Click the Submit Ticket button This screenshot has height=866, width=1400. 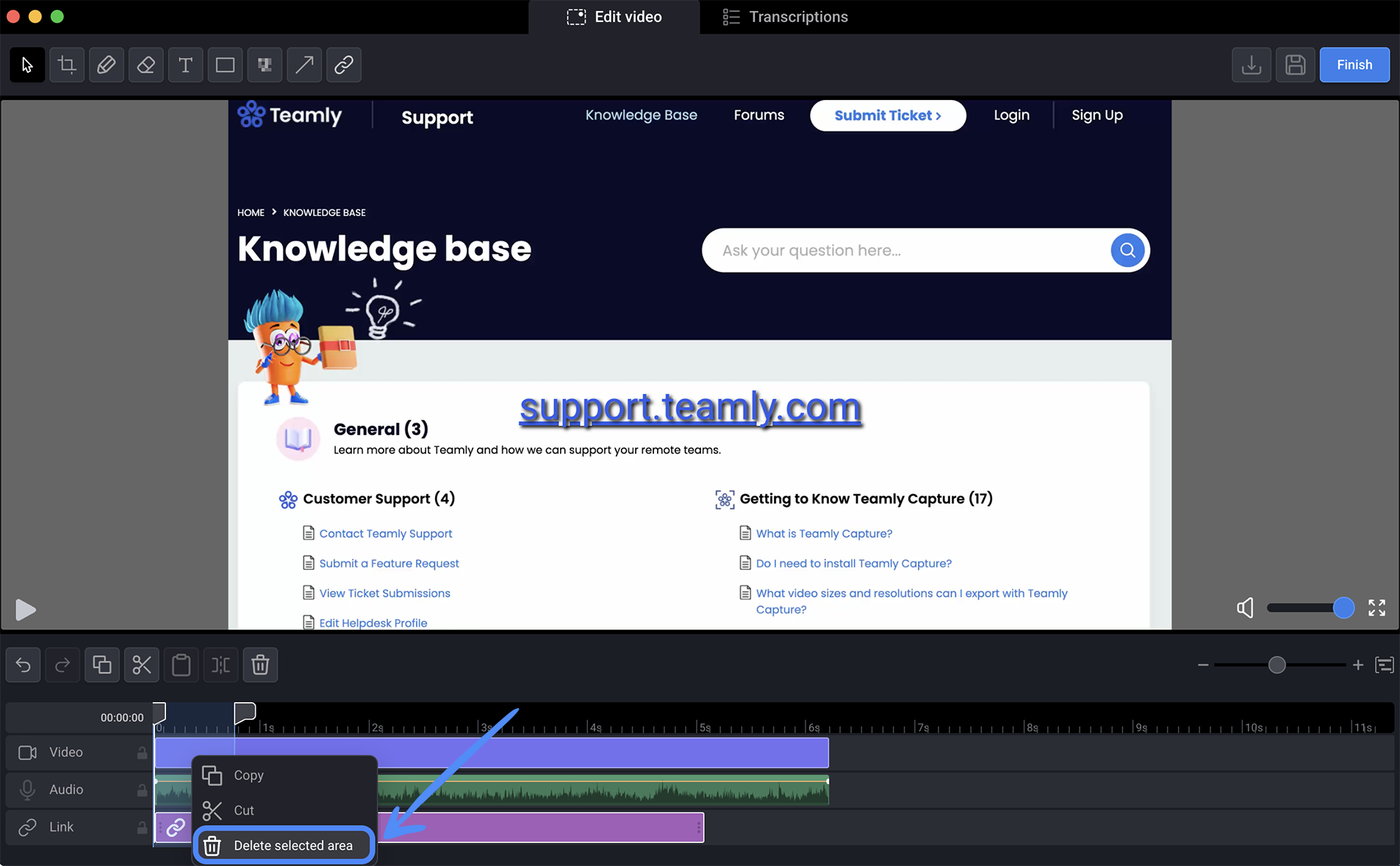888,115
